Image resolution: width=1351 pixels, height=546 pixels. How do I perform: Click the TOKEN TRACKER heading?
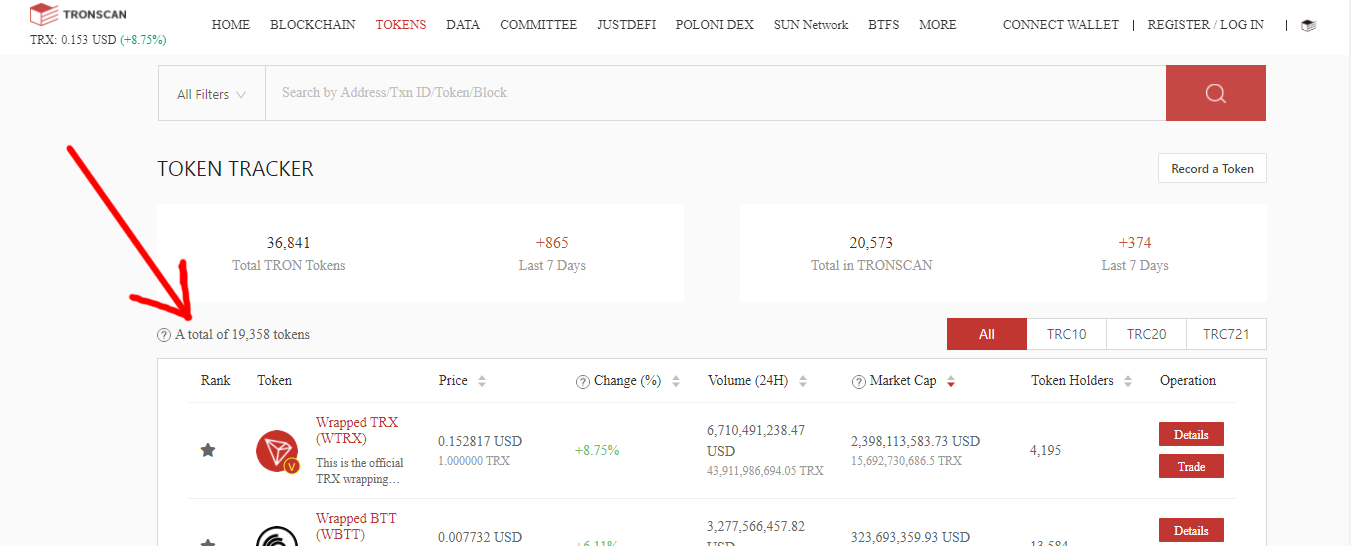coord(236,169)
